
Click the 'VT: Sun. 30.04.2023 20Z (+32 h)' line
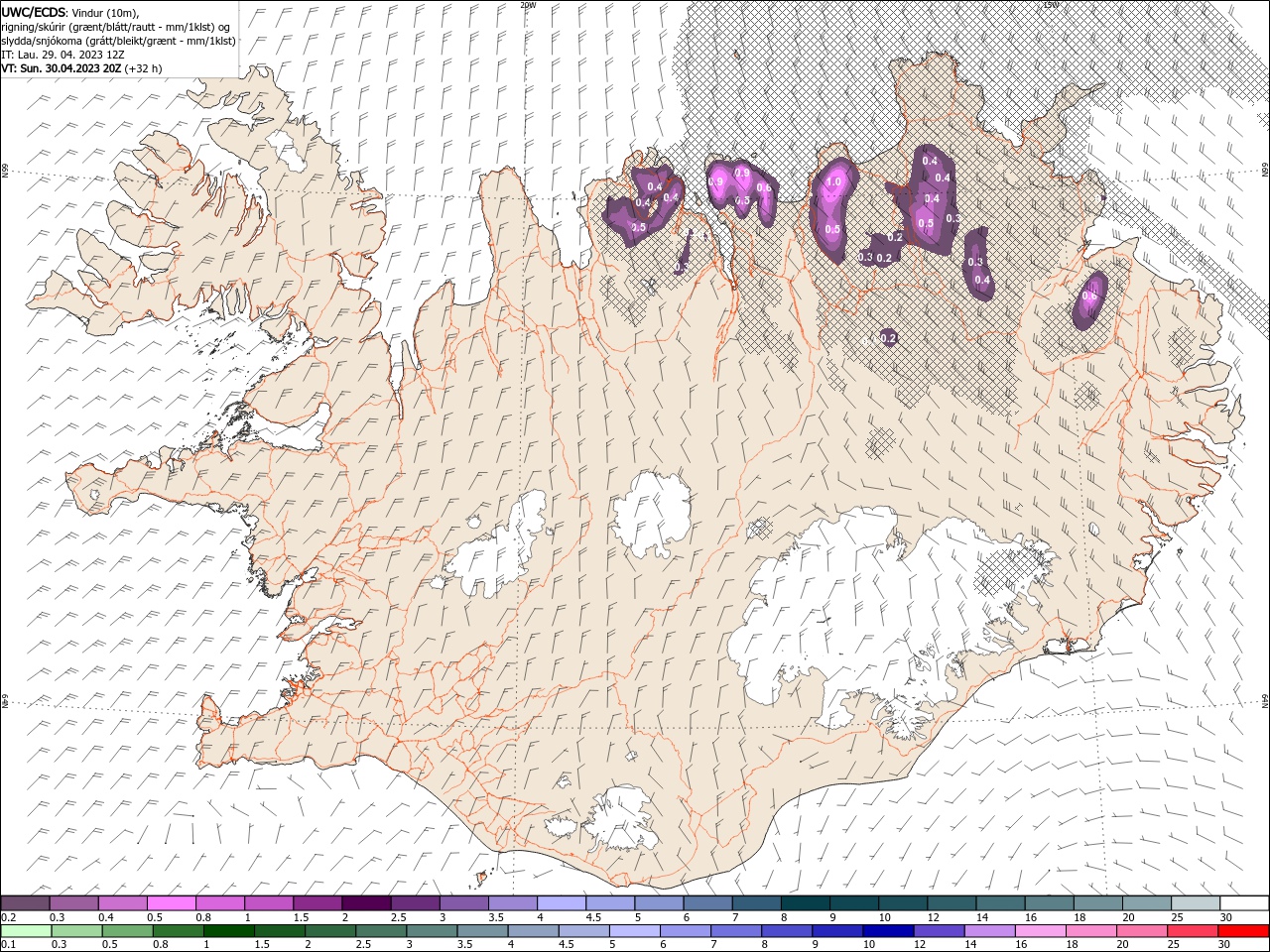(81, 68)
